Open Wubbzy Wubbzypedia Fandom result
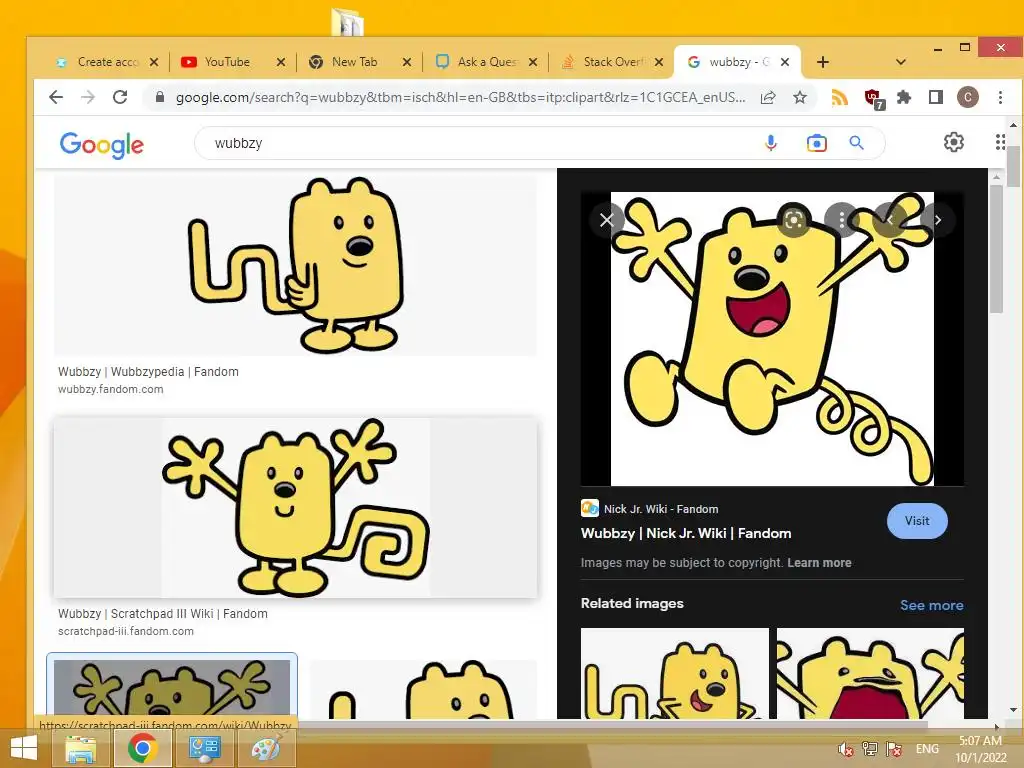 (148, 372)
